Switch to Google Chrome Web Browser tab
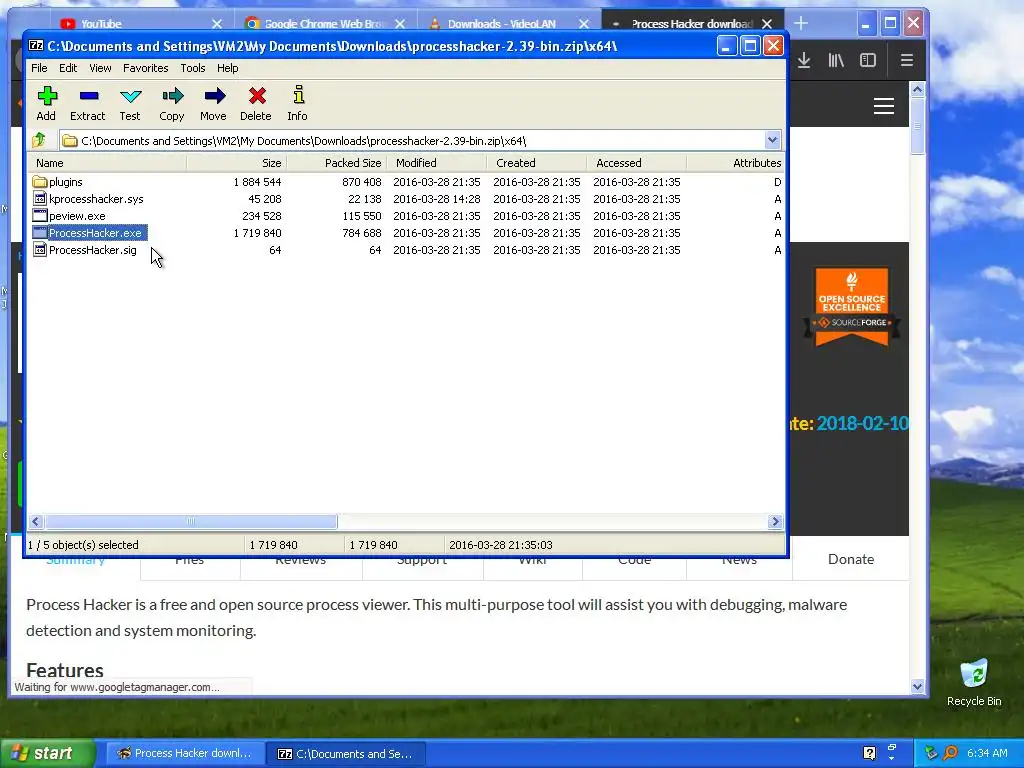The image size is (1024, 768). [325, 24]
